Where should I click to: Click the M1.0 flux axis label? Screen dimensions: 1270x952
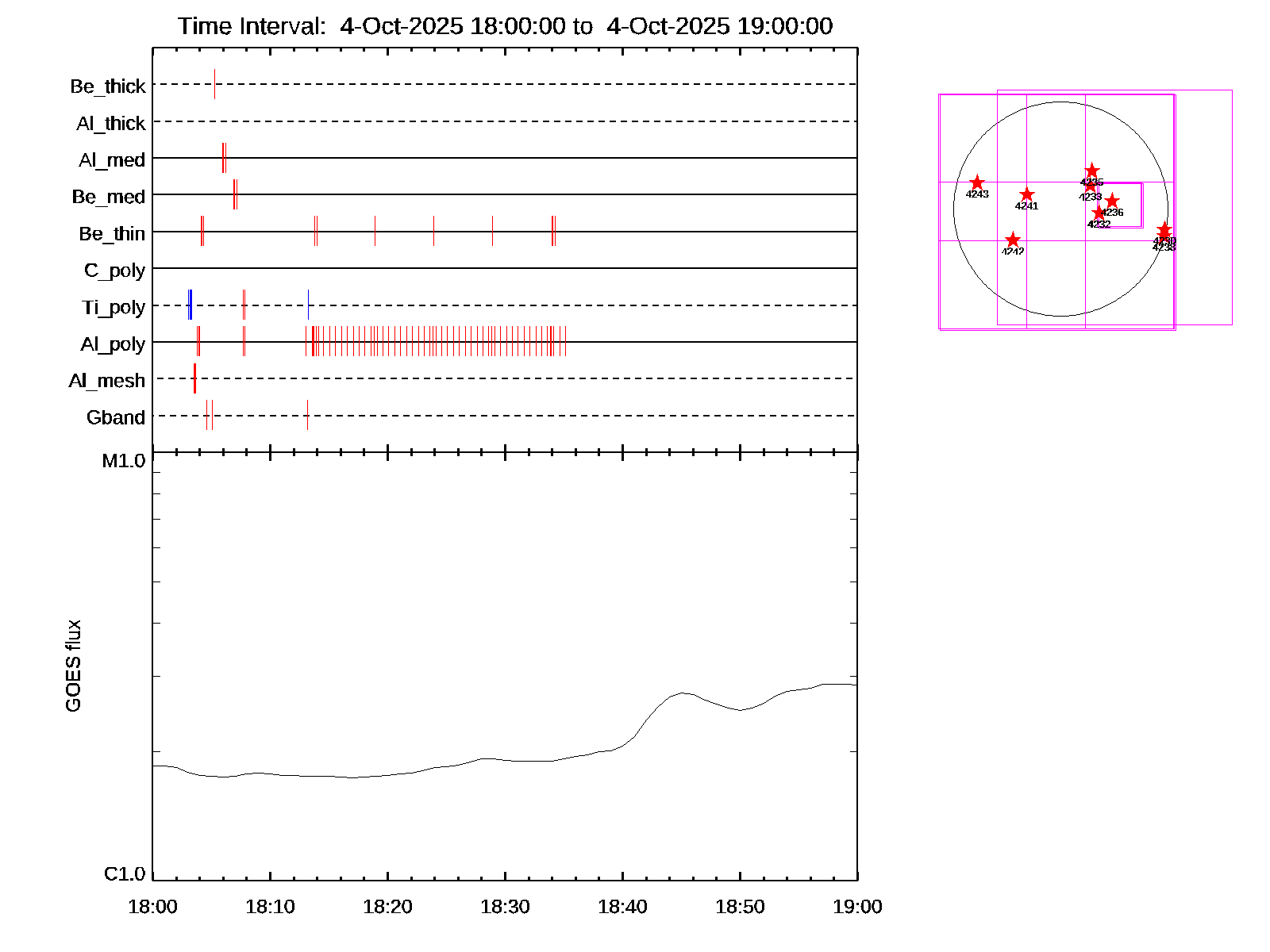(124, 461)
